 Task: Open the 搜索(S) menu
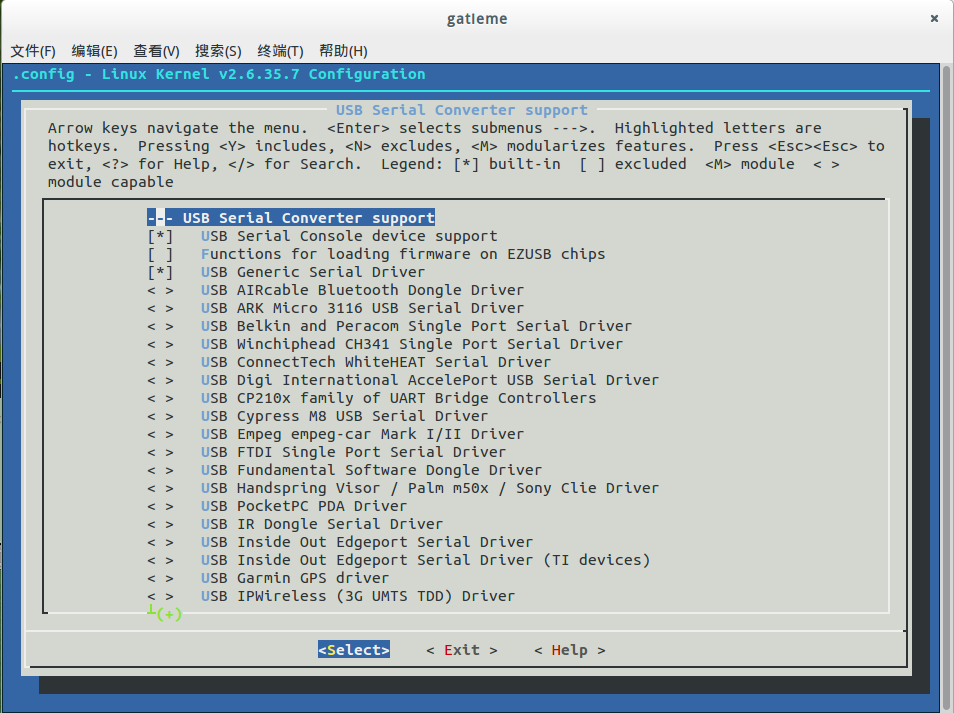[218, 51]
